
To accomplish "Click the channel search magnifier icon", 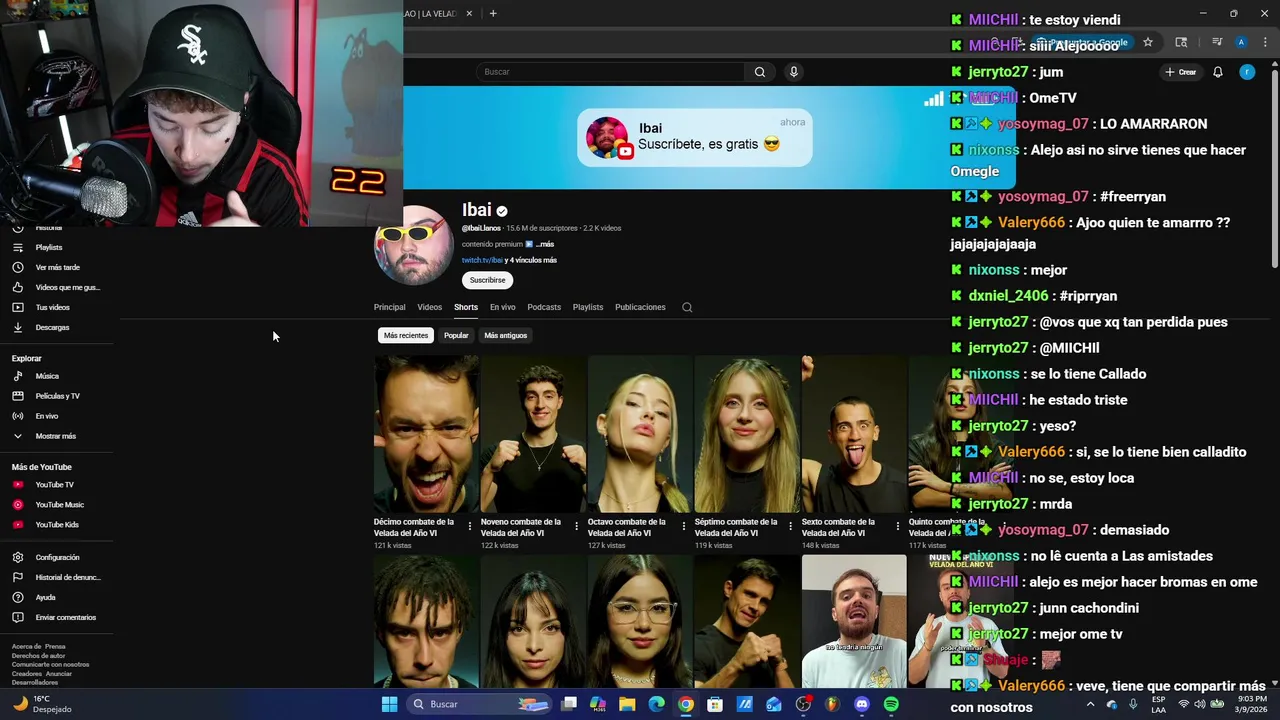I will pos(687,307).
